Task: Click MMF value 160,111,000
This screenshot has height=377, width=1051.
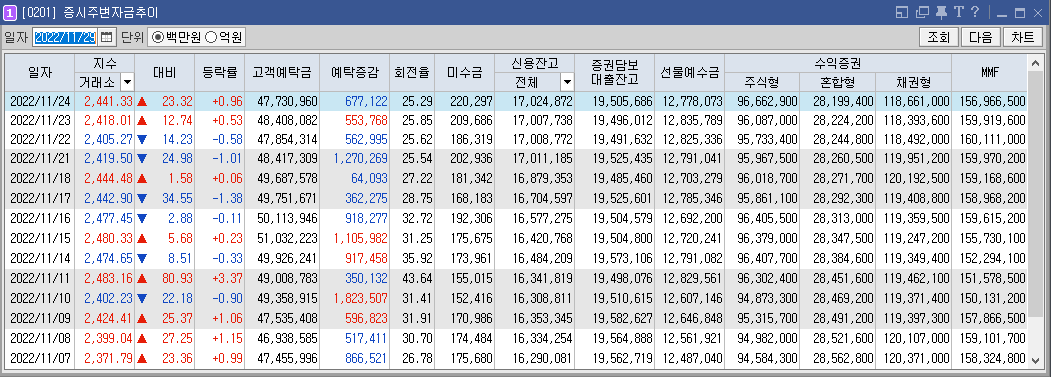Action: click(x=992, y=140)
